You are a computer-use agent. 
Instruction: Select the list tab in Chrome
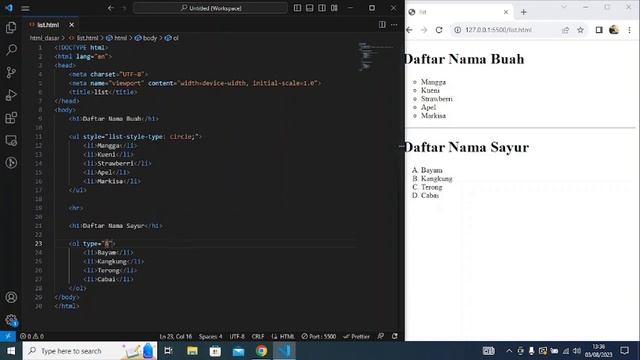(x=458, y=12)
